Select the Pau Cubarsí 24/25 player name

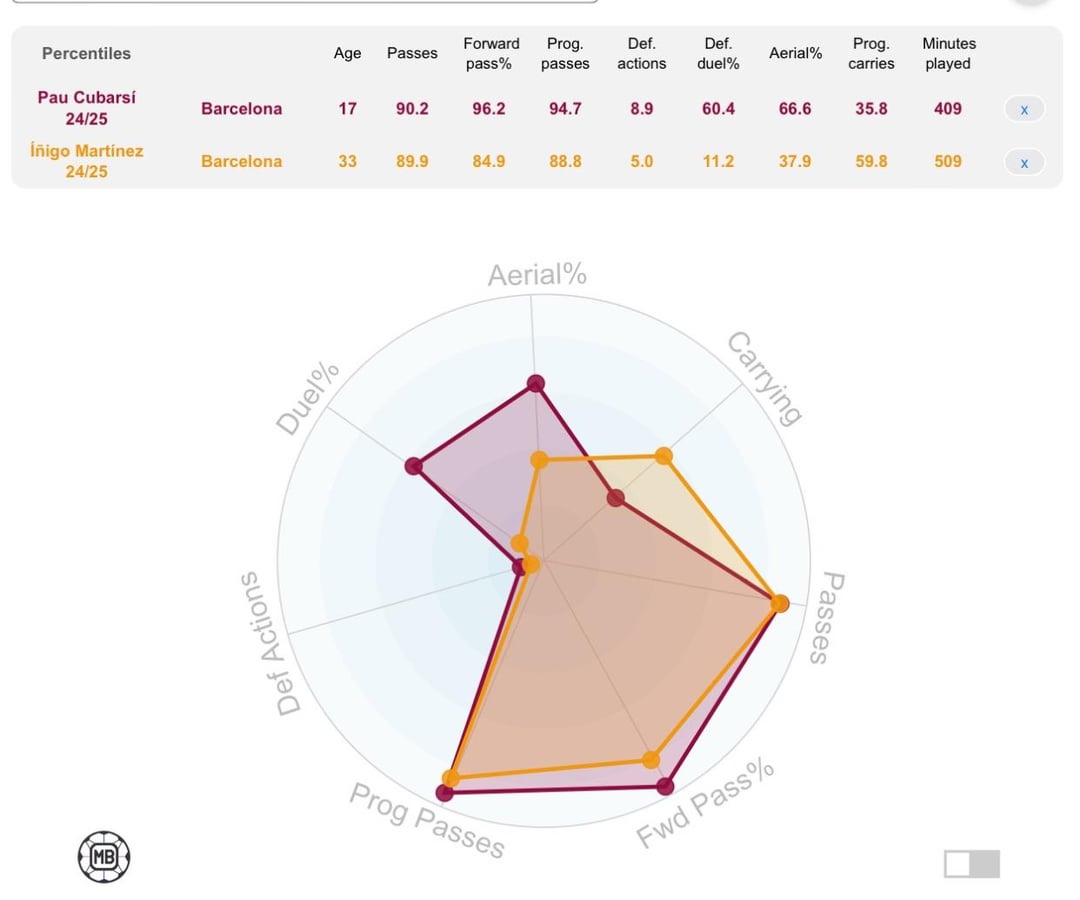tap(87, 108)
